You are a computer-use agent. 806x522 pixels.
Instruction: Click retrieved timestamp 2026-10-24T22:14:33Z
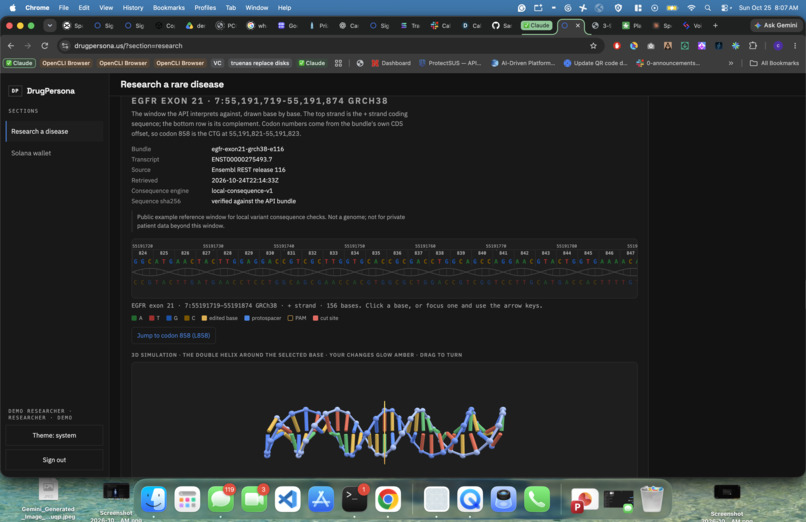click(245, 180)
